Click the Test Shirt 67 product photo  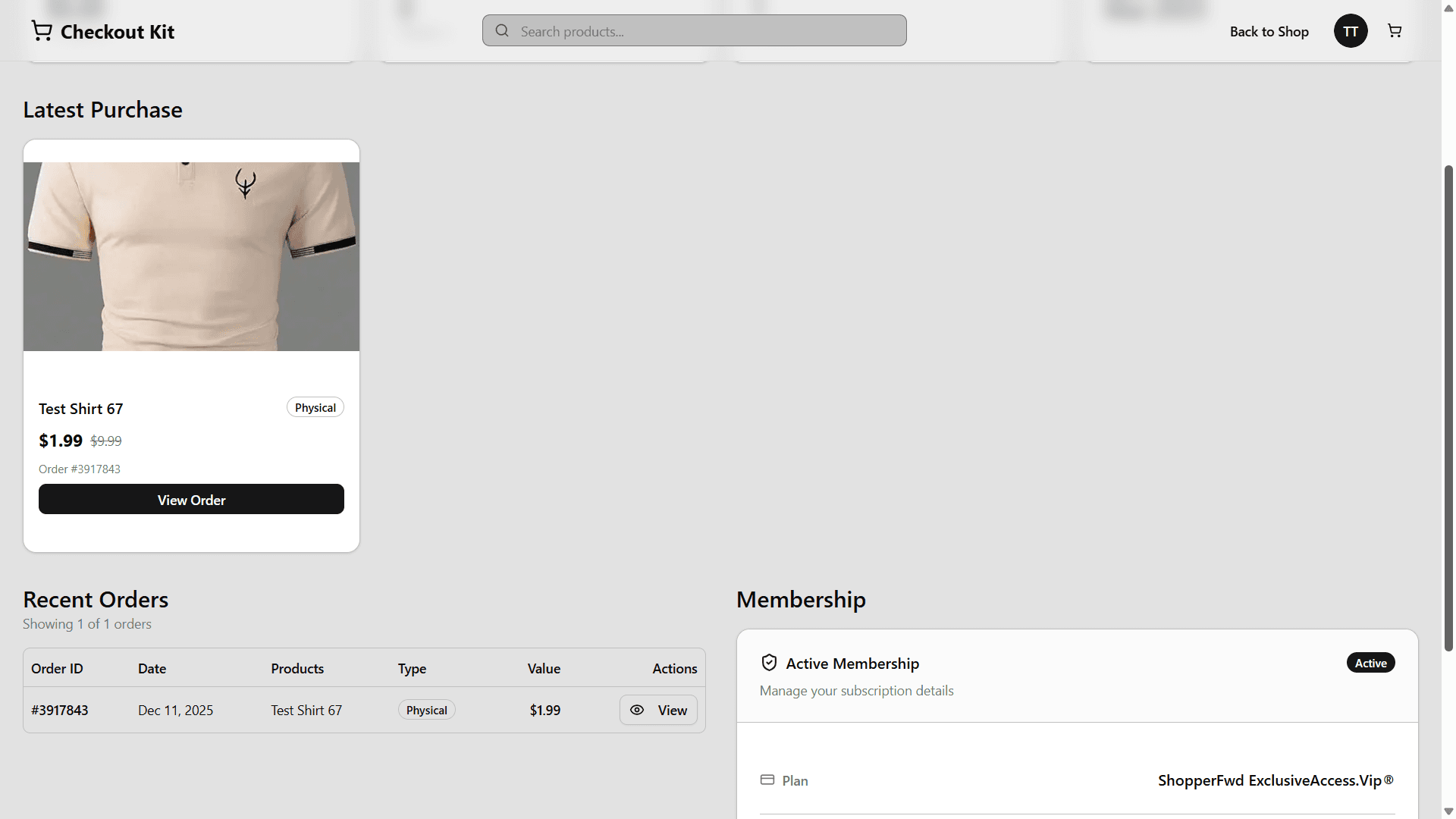click(x=191, y=256)
